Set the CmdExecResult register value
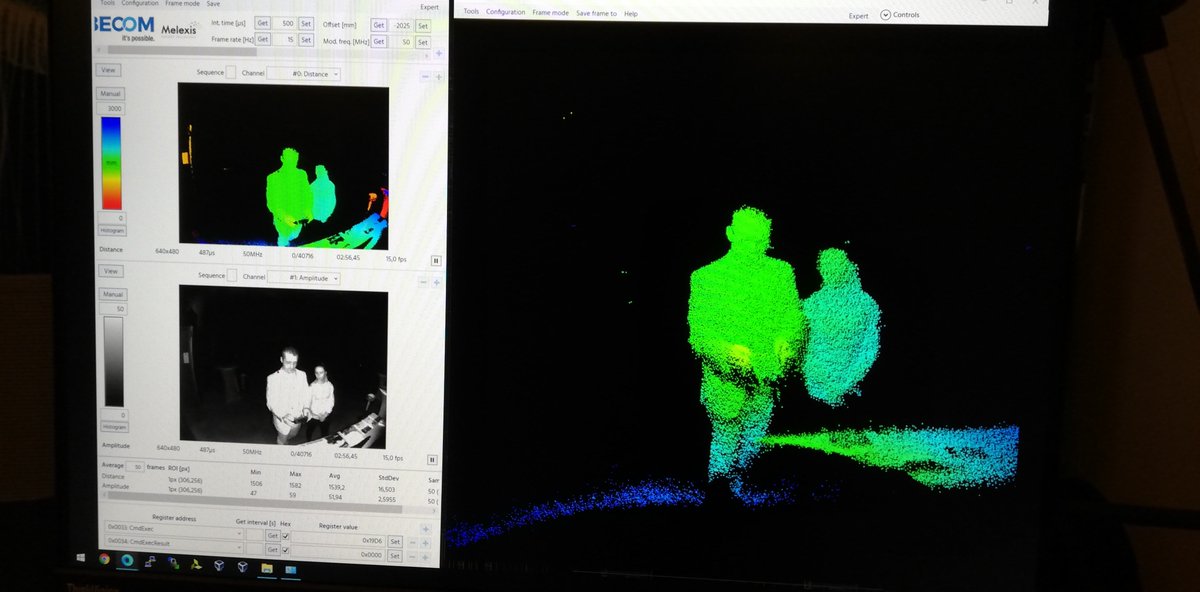 394,556
